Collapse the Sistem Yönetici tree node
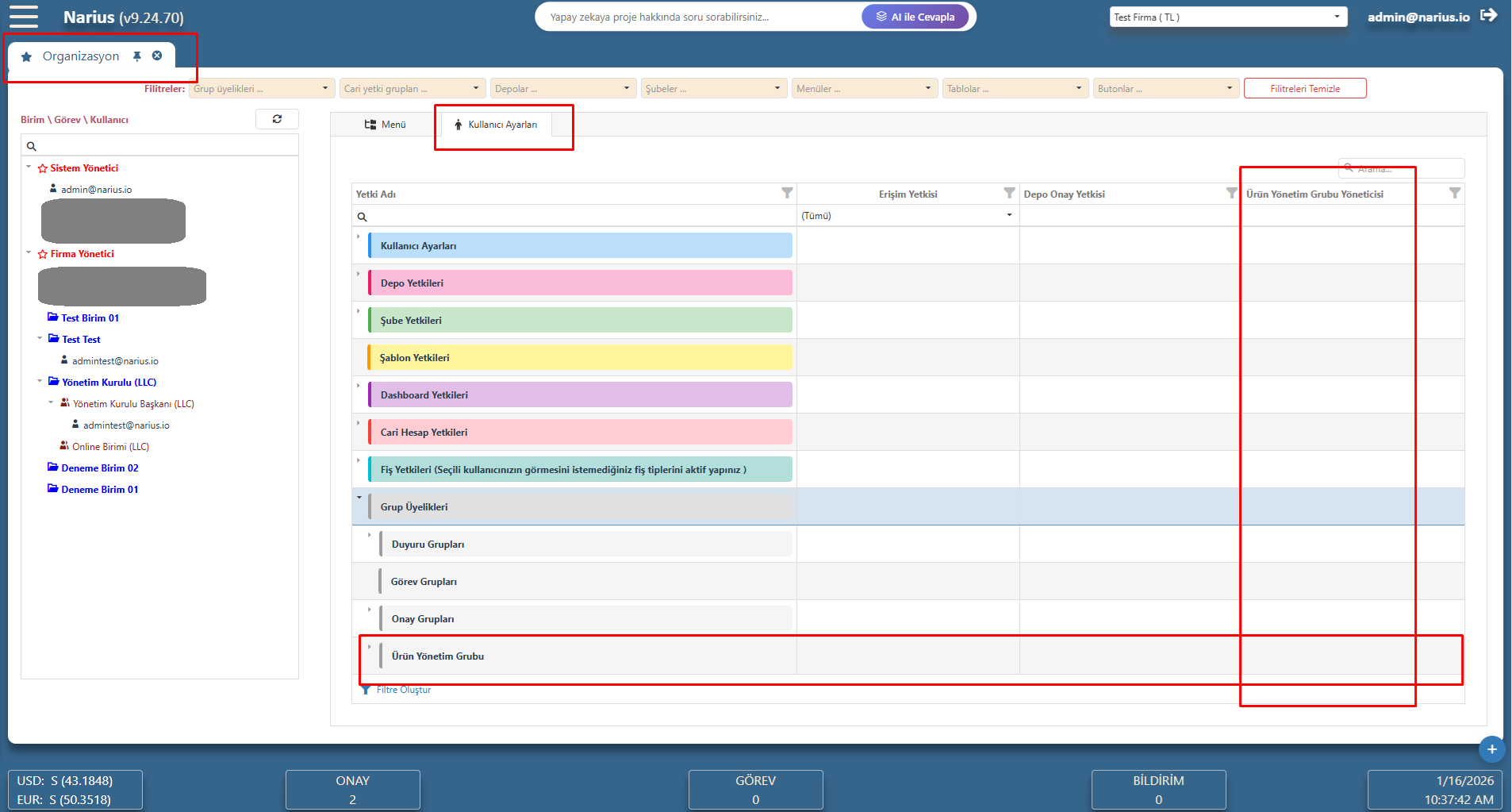 [29, 167]
